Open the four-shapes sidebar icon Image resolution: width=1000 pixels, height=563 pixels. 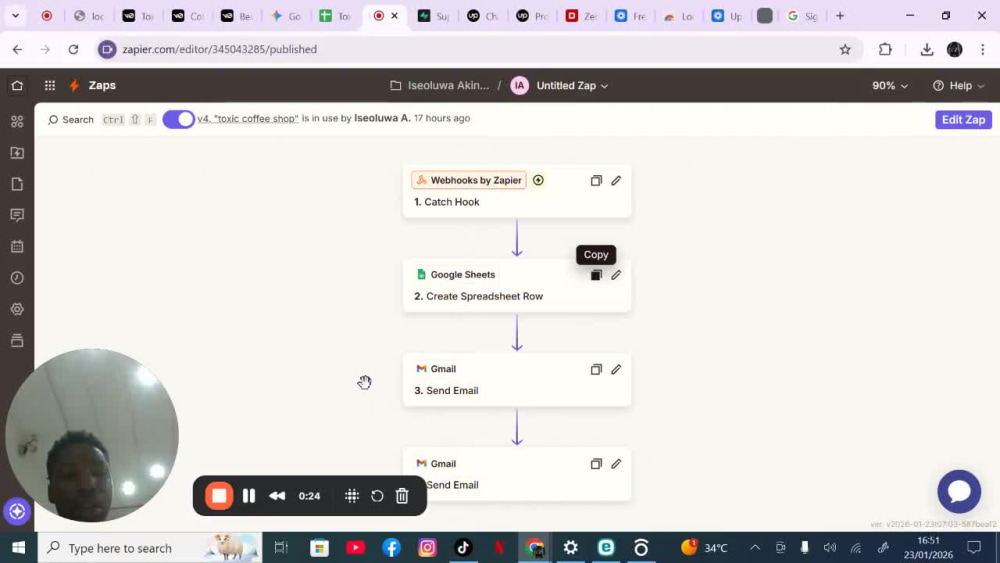click(x=17, y=122)
